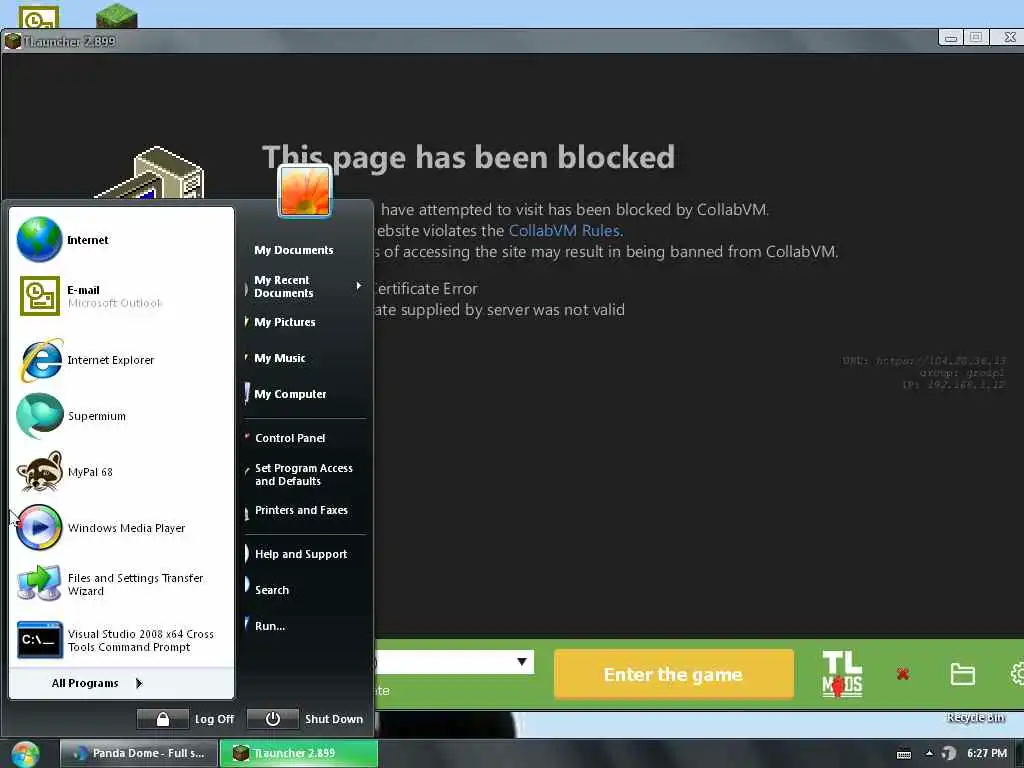
Task: Expand the version dropdown in TLauncher
Action: coord(521,662)
